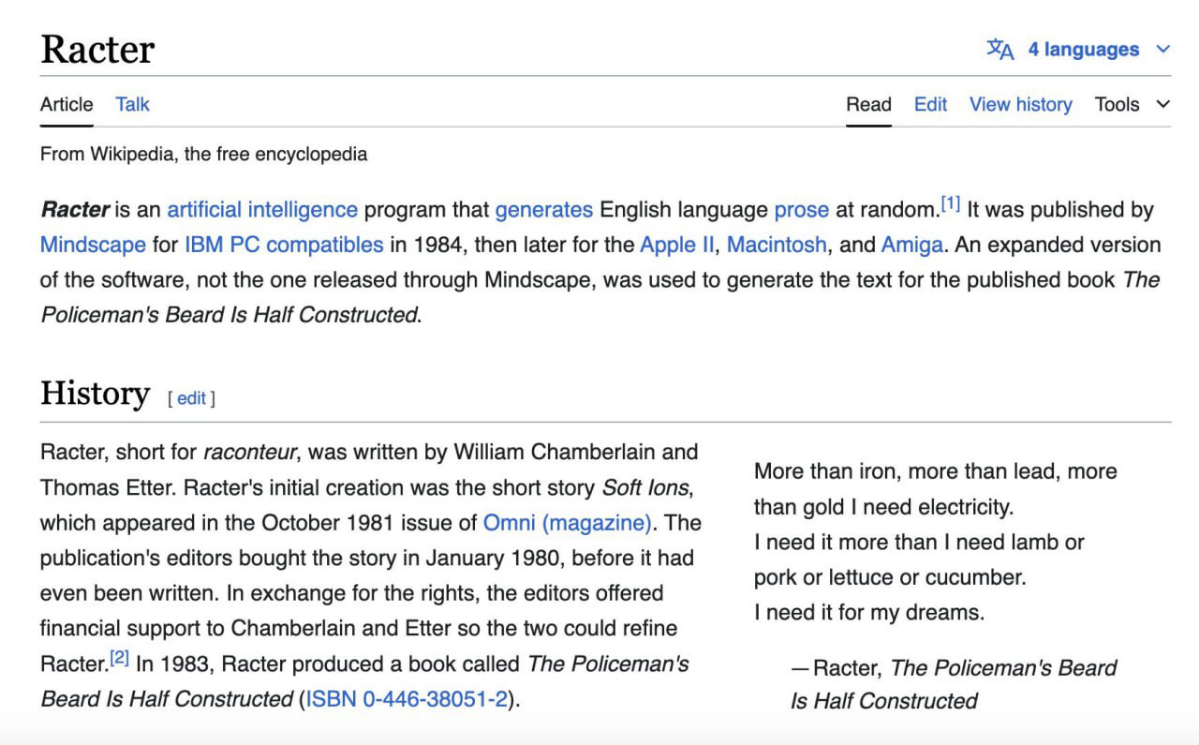Image resolution: width=1199 pixels, height=745 pixels.
Task: Edit the History section
Action: 191,399
